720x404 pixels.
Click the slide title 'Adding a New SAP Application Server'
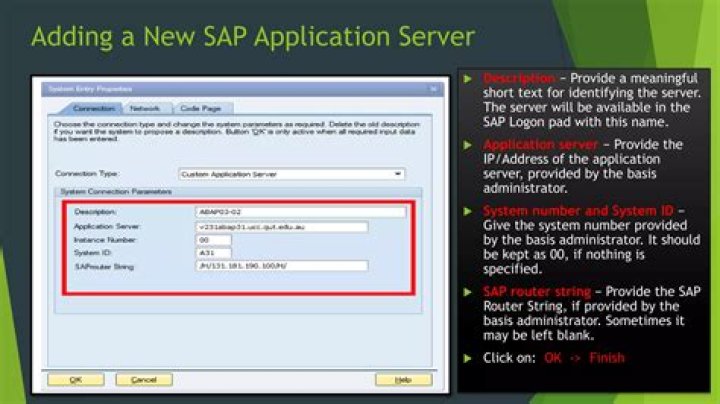point(253,36)
